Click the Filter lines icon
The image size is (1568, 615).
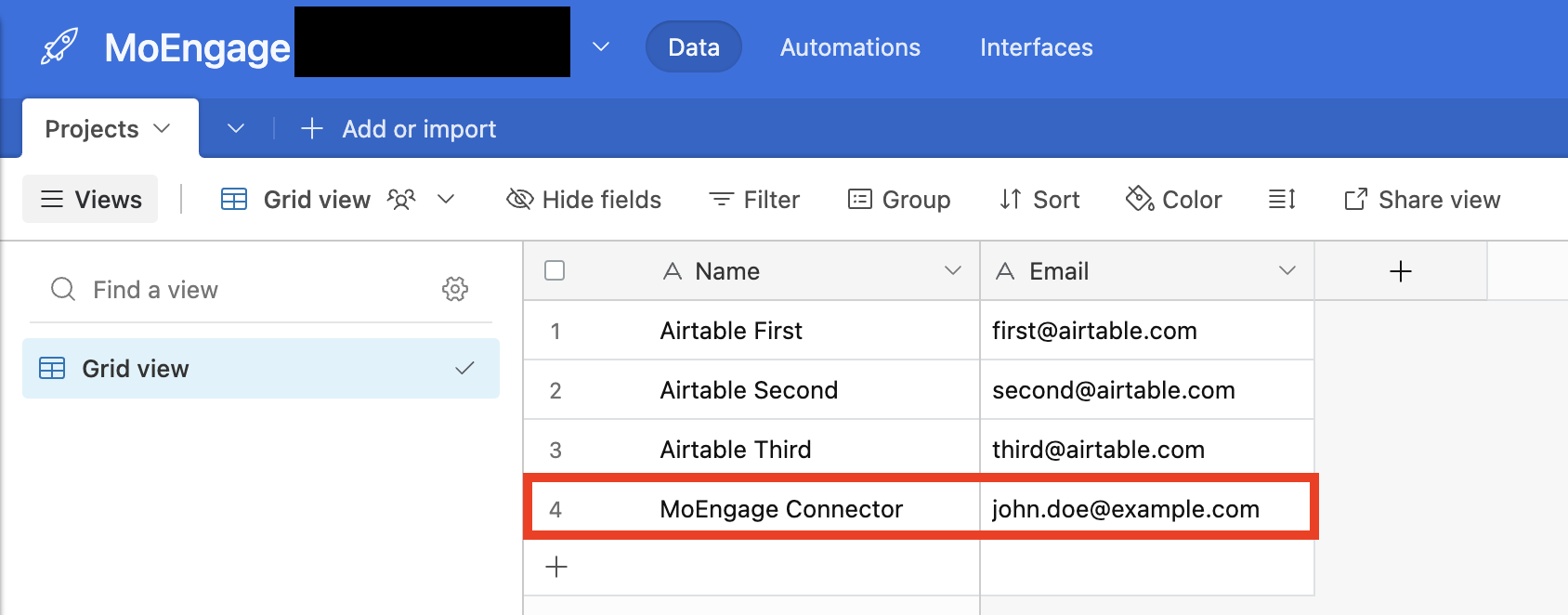pos(721,199)
